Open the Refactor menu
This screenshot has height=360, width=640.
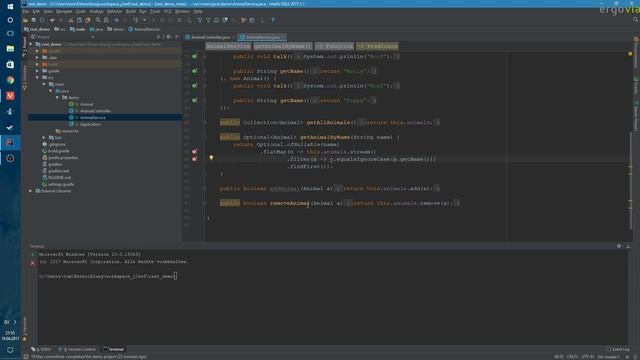115,11
